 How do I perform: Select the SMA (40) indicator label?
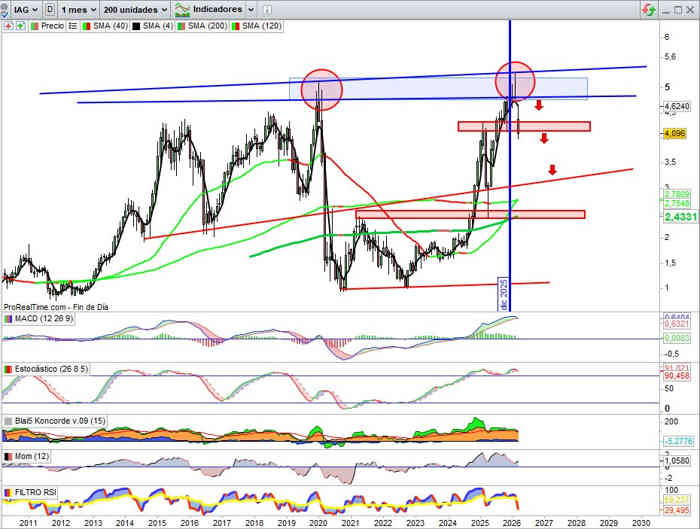[105, 26]
